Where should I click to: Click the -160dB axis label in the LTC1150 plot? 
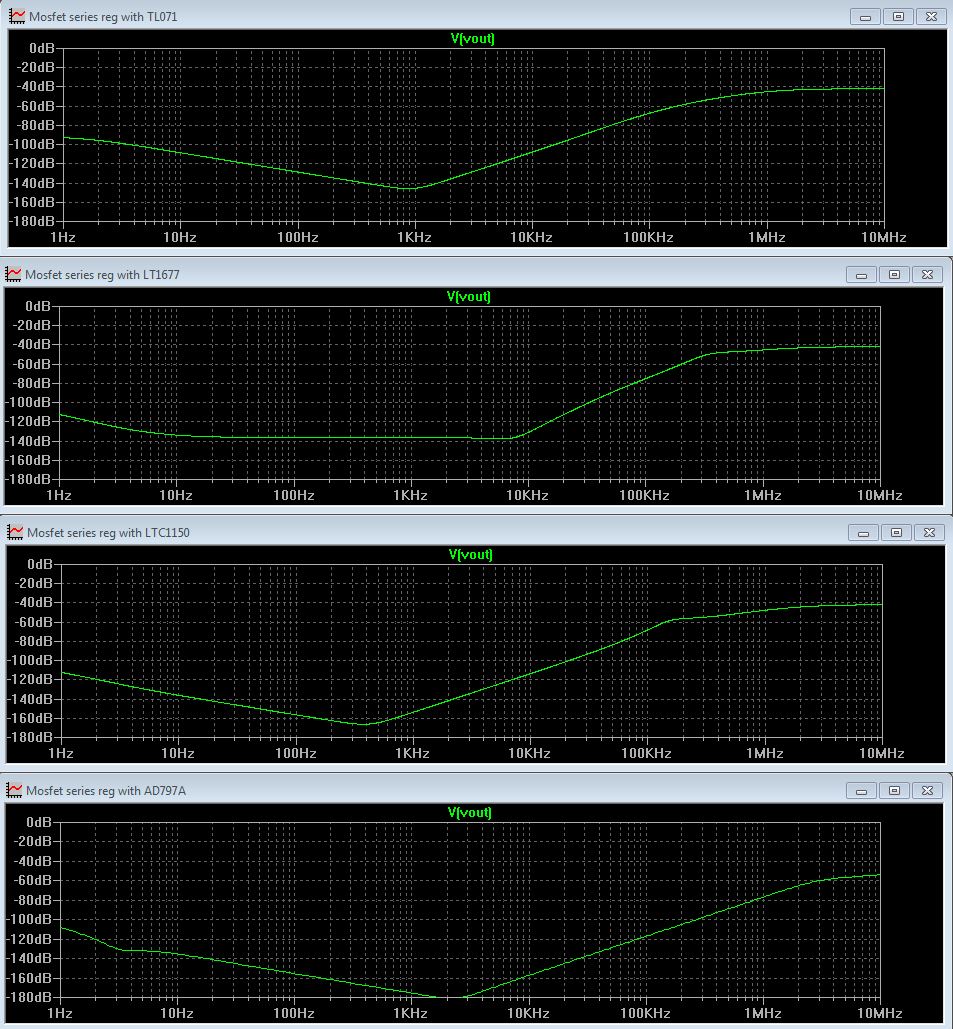pyautogui.click(x=30, y=719)
